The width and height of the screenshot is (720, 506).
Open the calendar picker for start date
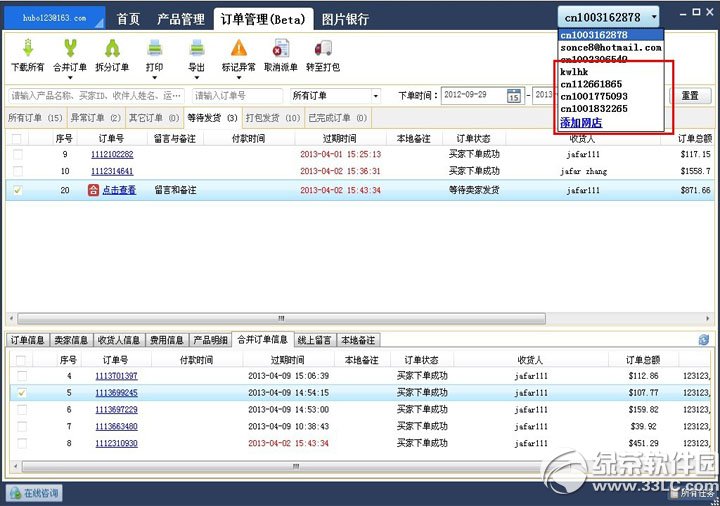click(513, 96)
